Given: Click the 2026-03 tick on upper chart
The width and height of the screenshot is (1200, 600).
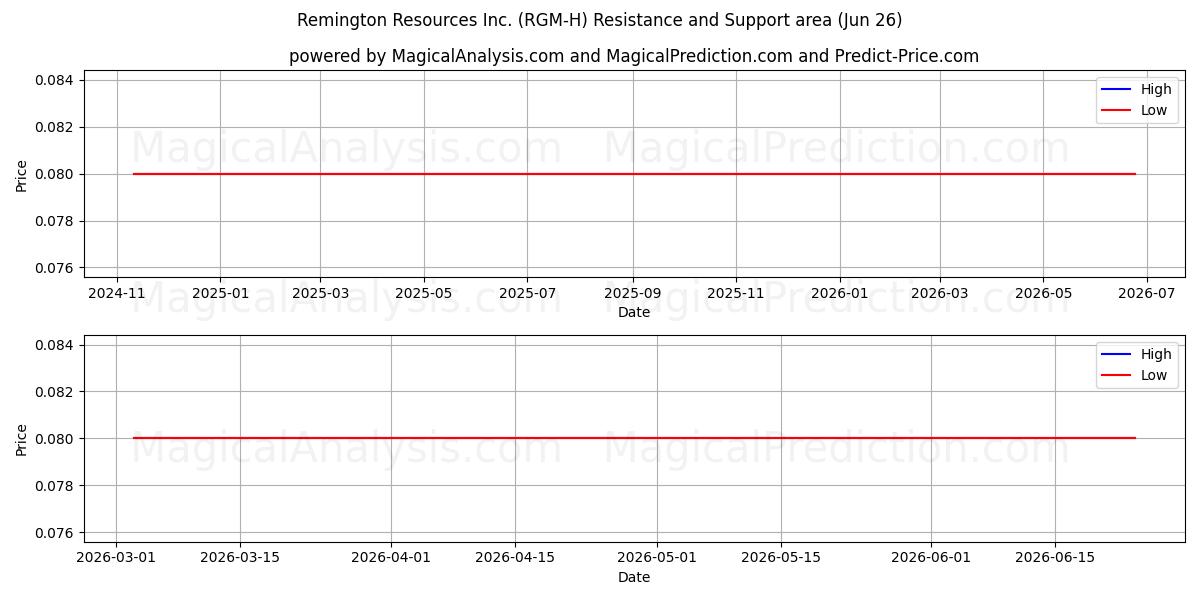Looking at the screenshot, I should coord(939,295).
